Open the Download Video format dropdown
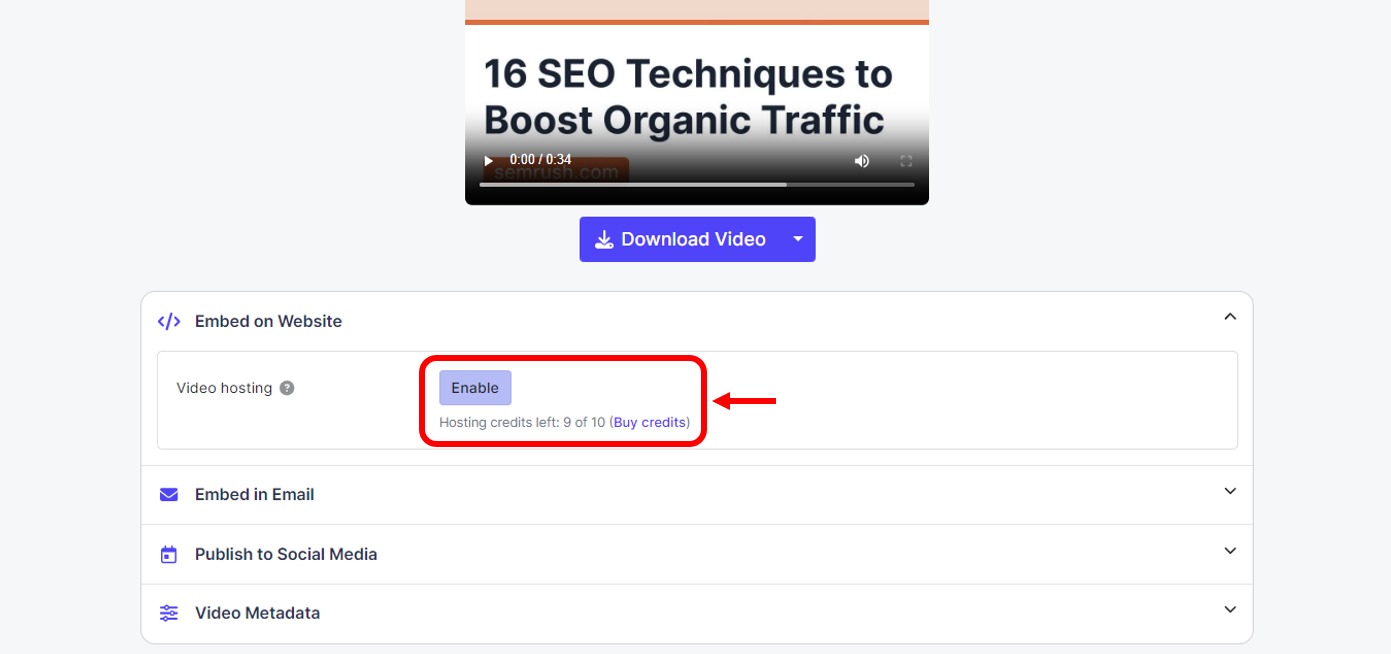 (x=797, y=239)
